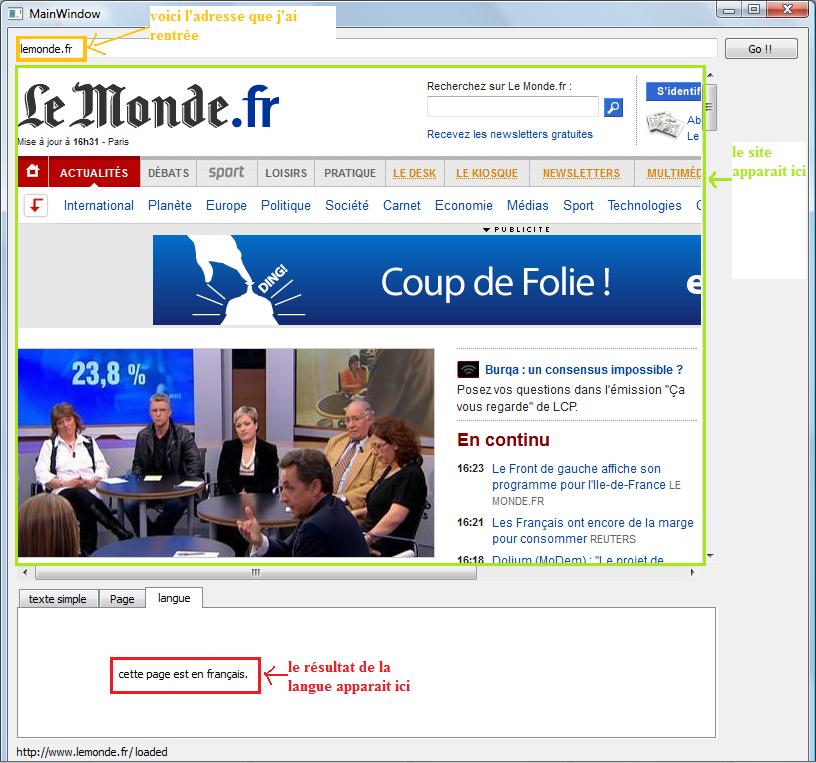
Task: Click the vertical scrollbar down arrow
Action: coord(710,556)
